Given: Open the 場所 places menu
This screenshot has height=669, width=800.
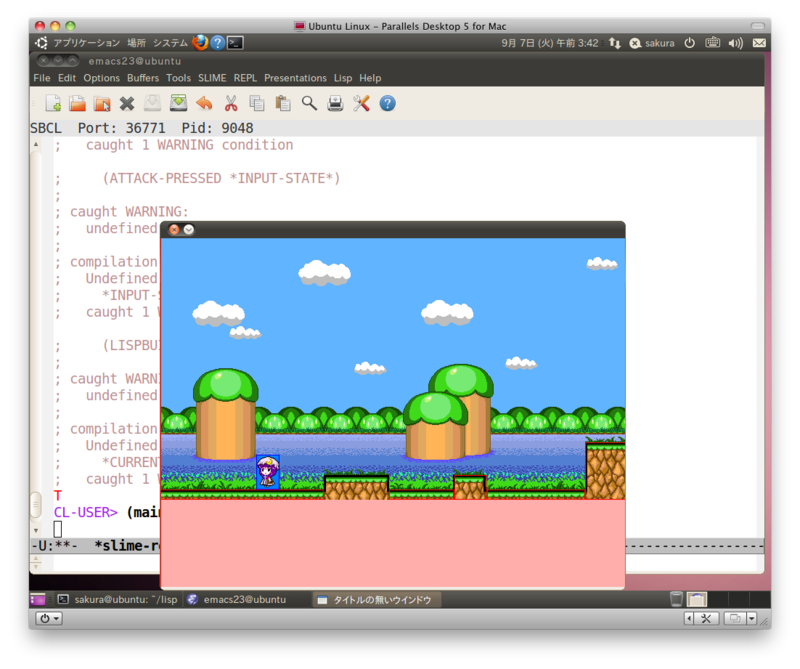Looking at the screenshot, I should pyautogui.click(x=136, y=43).
